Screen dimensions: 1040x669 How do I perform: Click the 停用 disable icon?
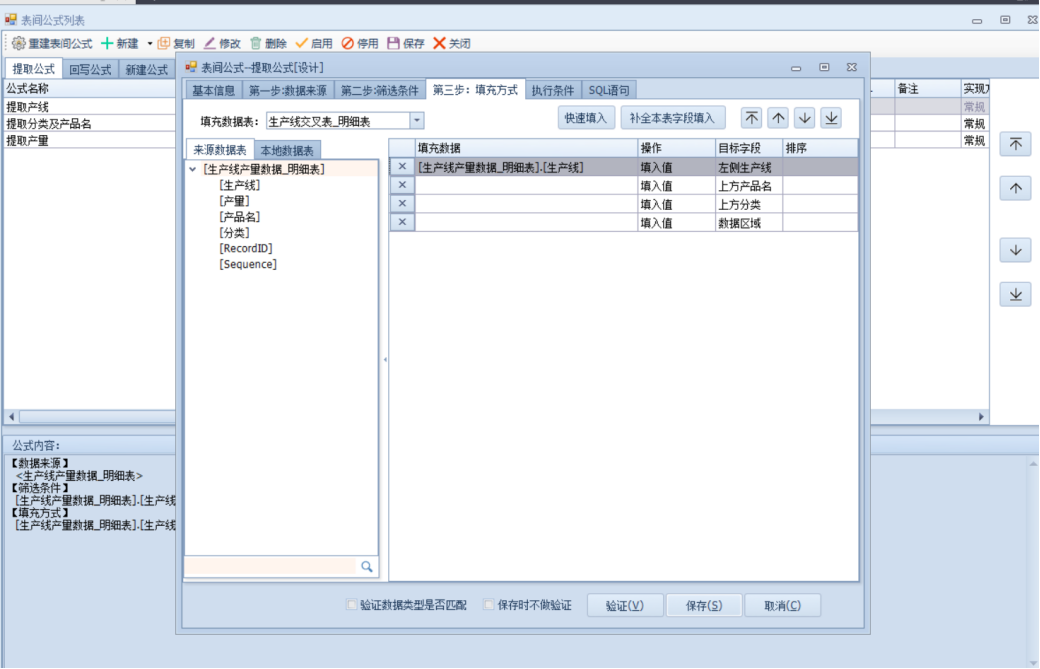pyautogui.click(x=347, y=43)
